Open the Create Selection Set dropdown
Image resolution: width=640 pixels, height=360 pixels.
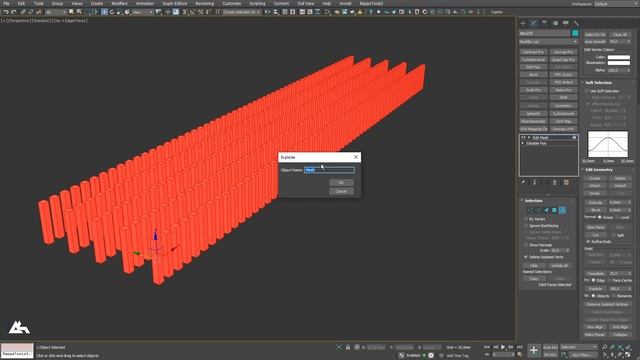coord(242,12)
